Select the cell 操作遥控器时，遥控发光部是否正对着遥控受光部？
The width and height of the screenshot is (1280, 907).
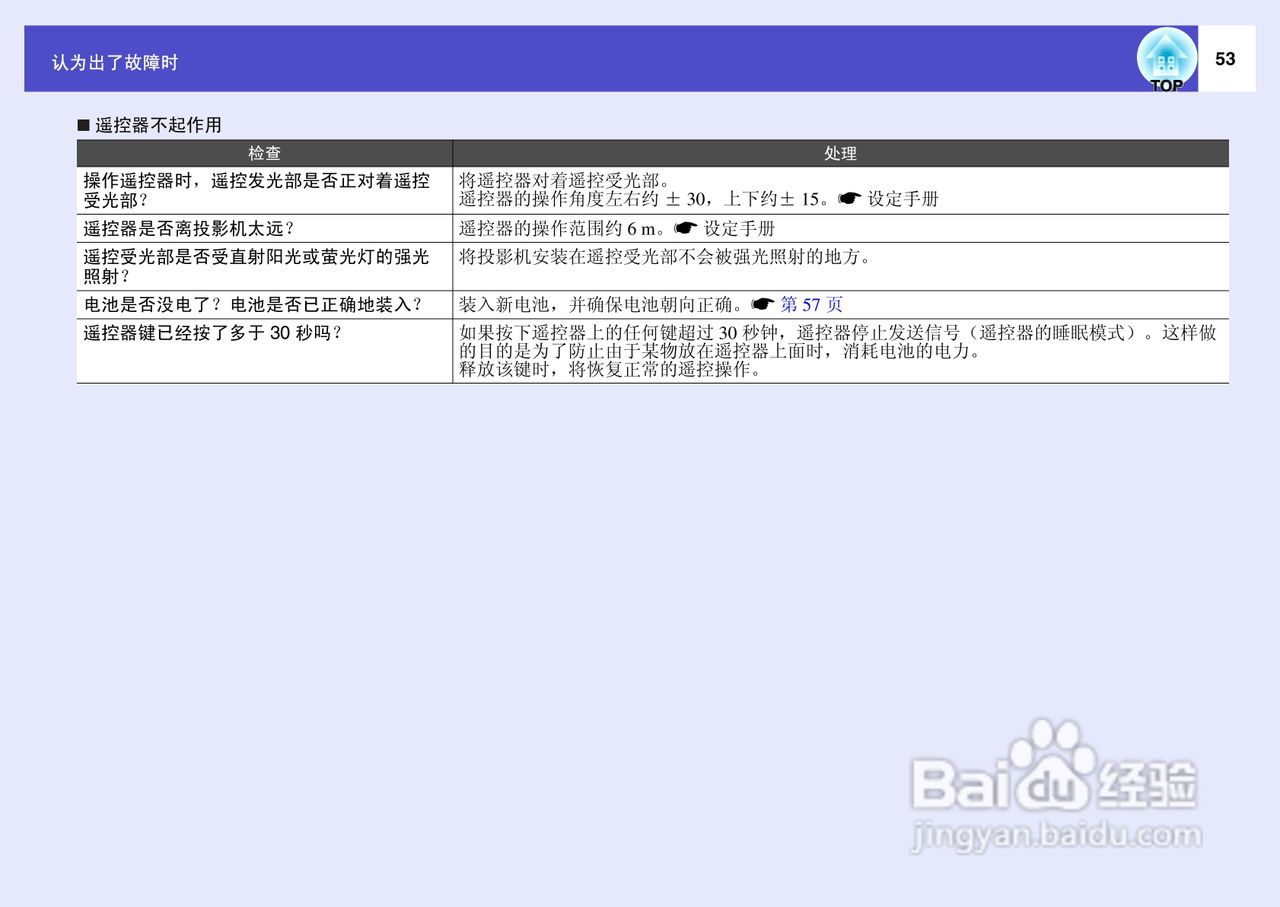(x=265, y=190)
